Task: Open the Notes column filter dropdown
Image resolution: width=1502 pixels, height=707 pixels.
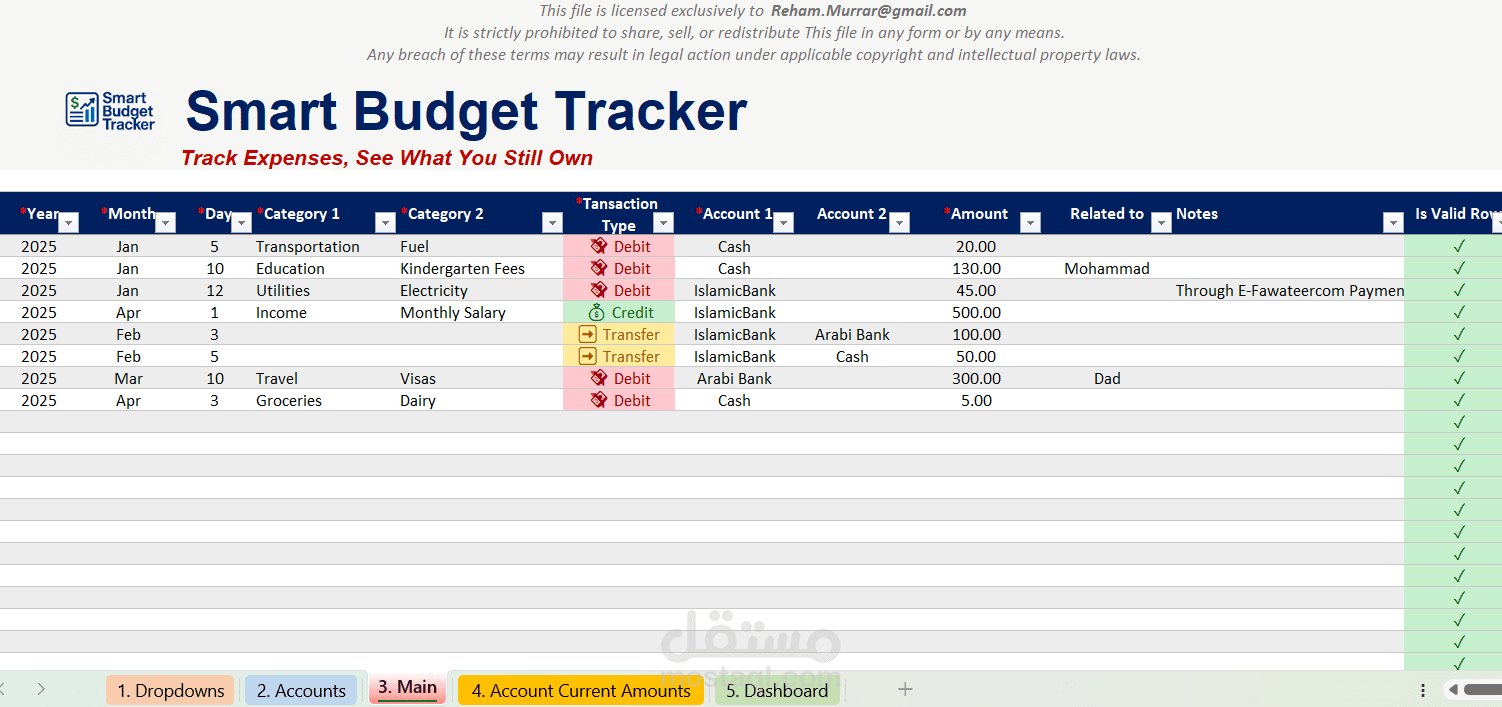Action: pyautogui.click(x=1393, y=222)
